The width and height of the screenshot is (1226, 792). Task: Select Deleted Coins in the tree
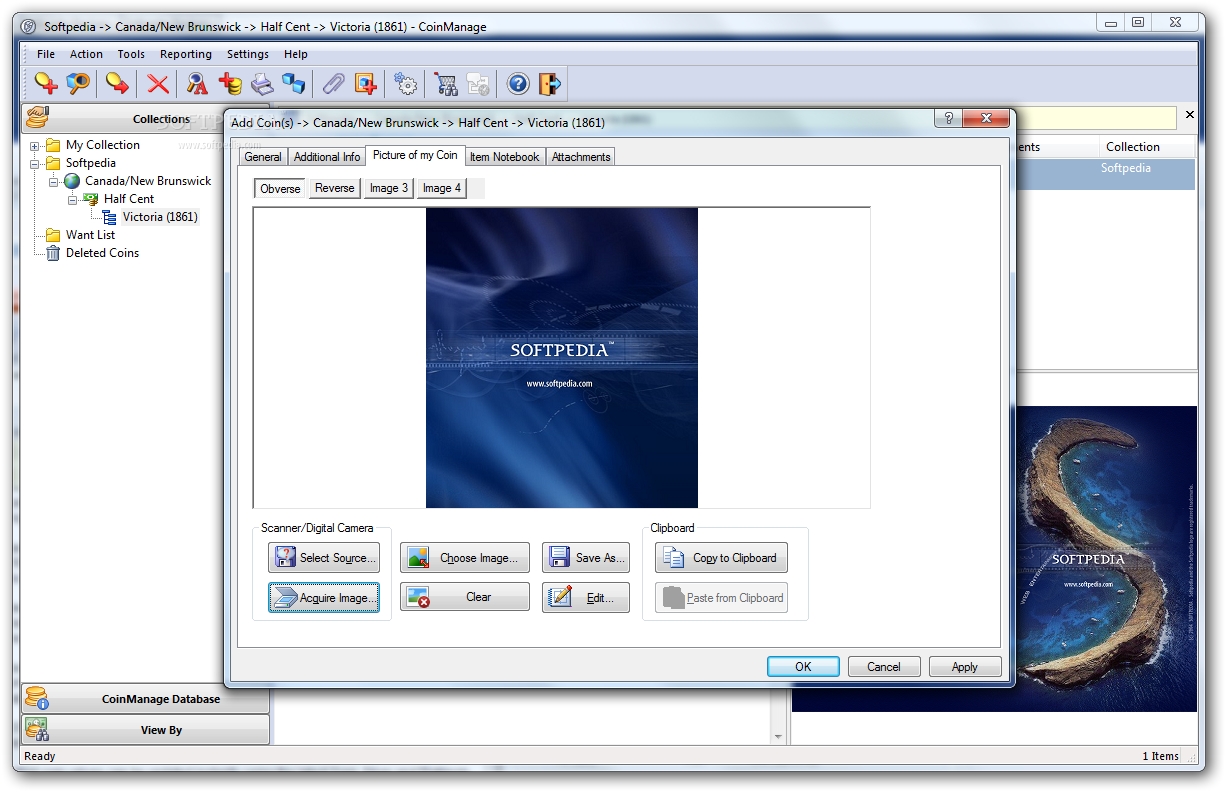(102, 253)
